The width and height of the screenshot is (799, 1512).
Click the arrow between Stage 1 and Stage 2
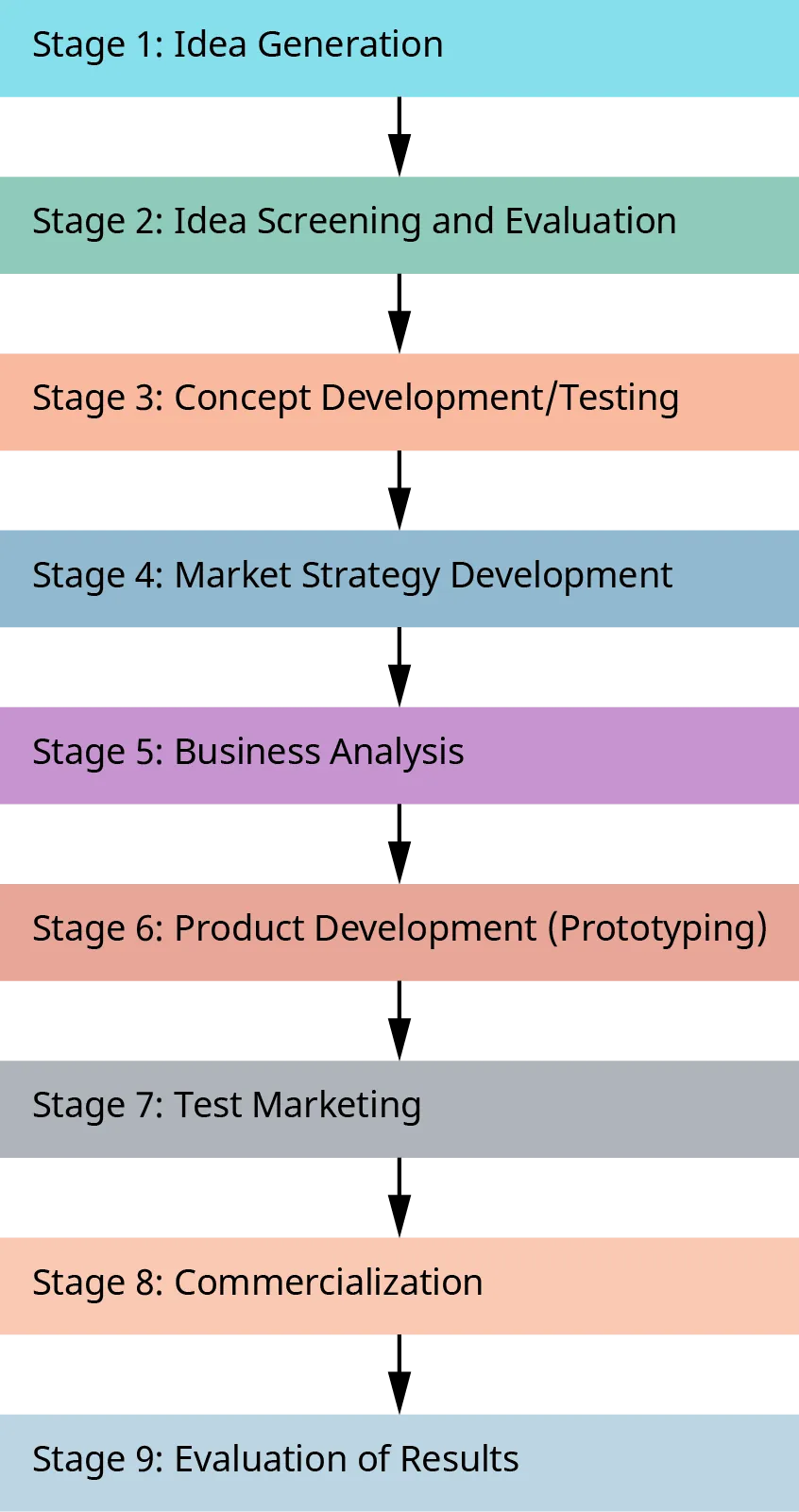pos(400,137)
